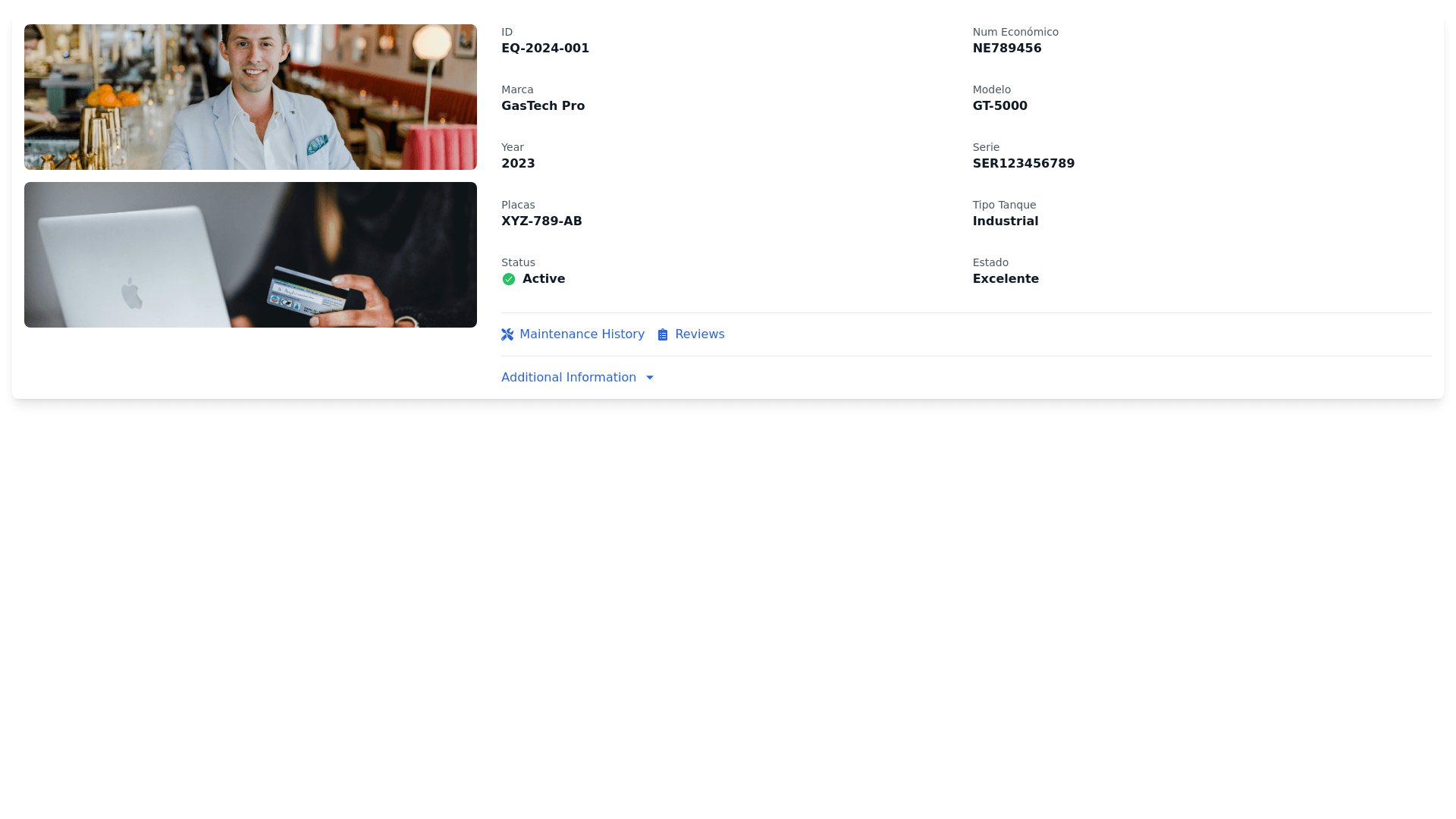This screenshot has height=819, width=1456.
Task: Expand Additional Information caret arrow
Action: (650, 378)
